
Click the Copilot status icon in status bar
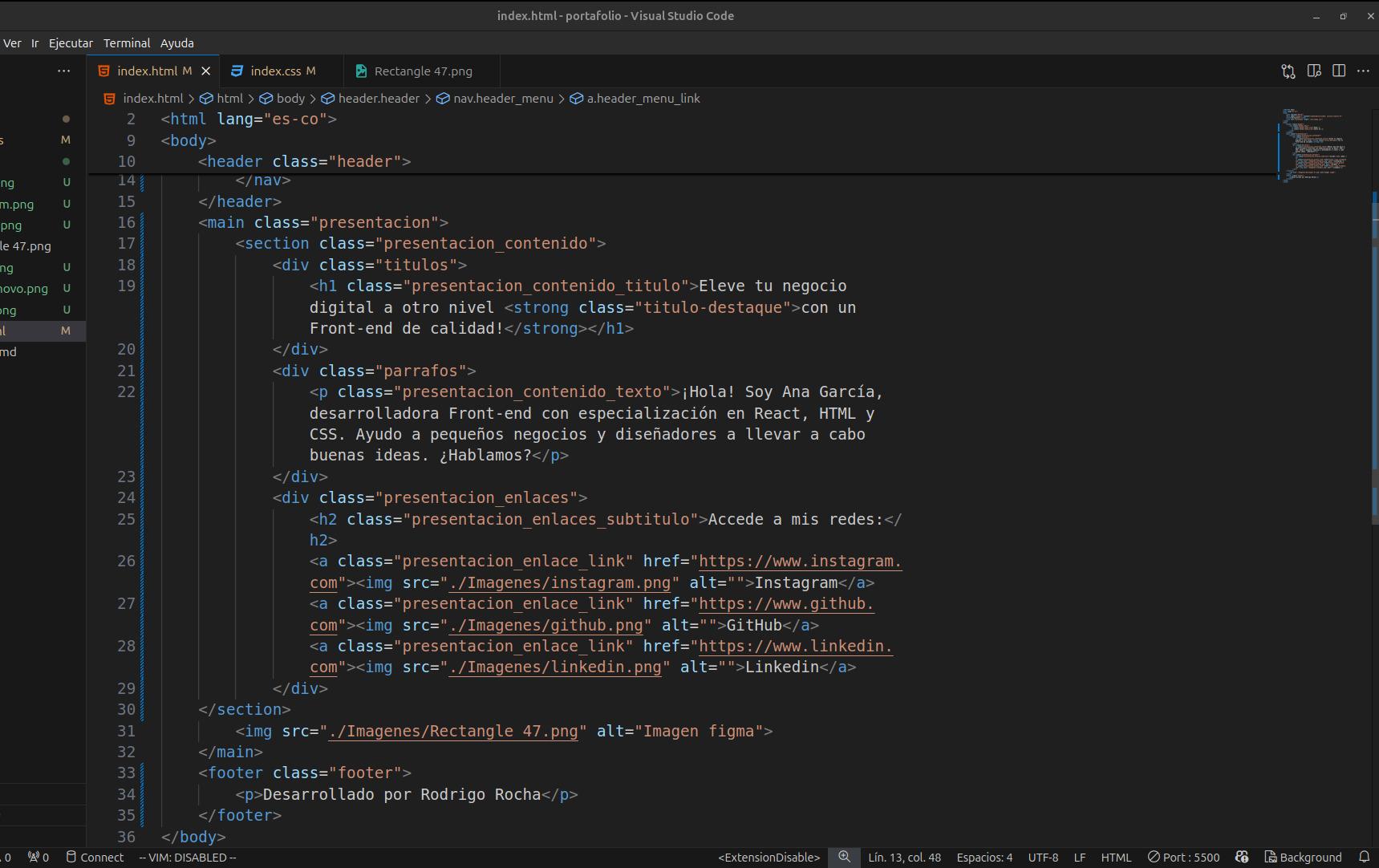1242,857
